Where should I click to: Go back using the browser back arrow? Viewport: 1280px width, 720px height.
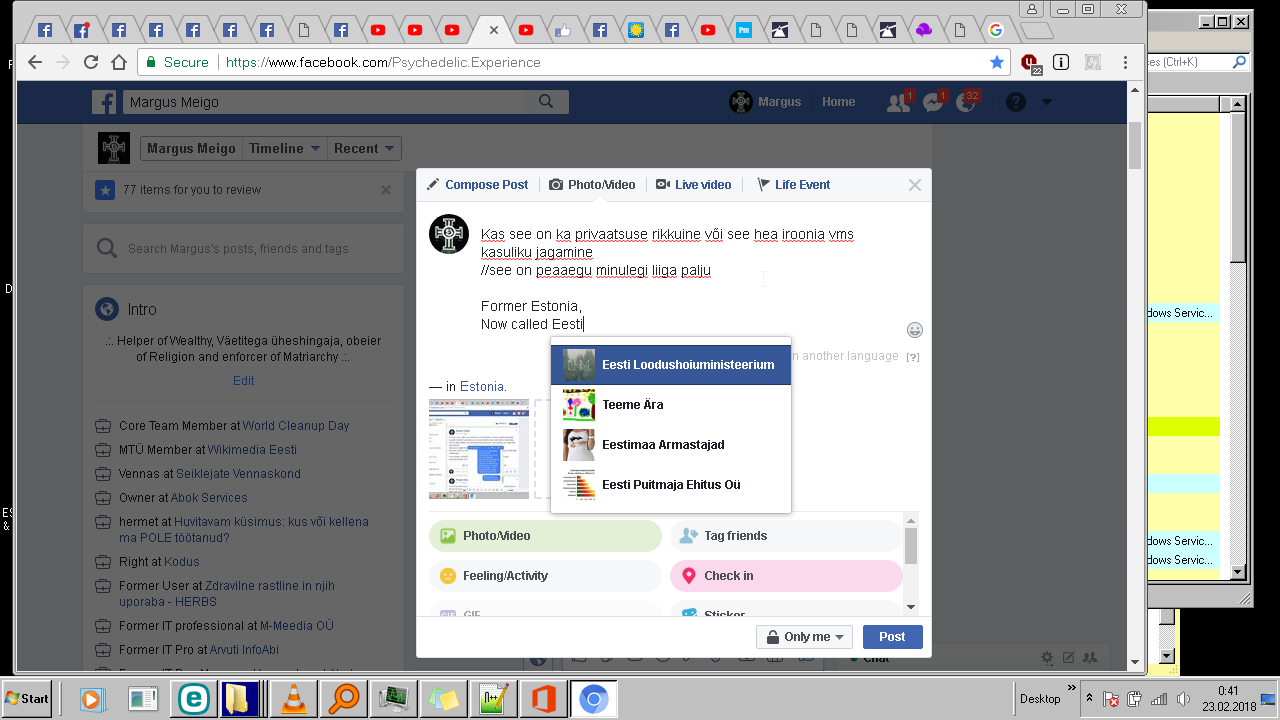pos(35,62)
